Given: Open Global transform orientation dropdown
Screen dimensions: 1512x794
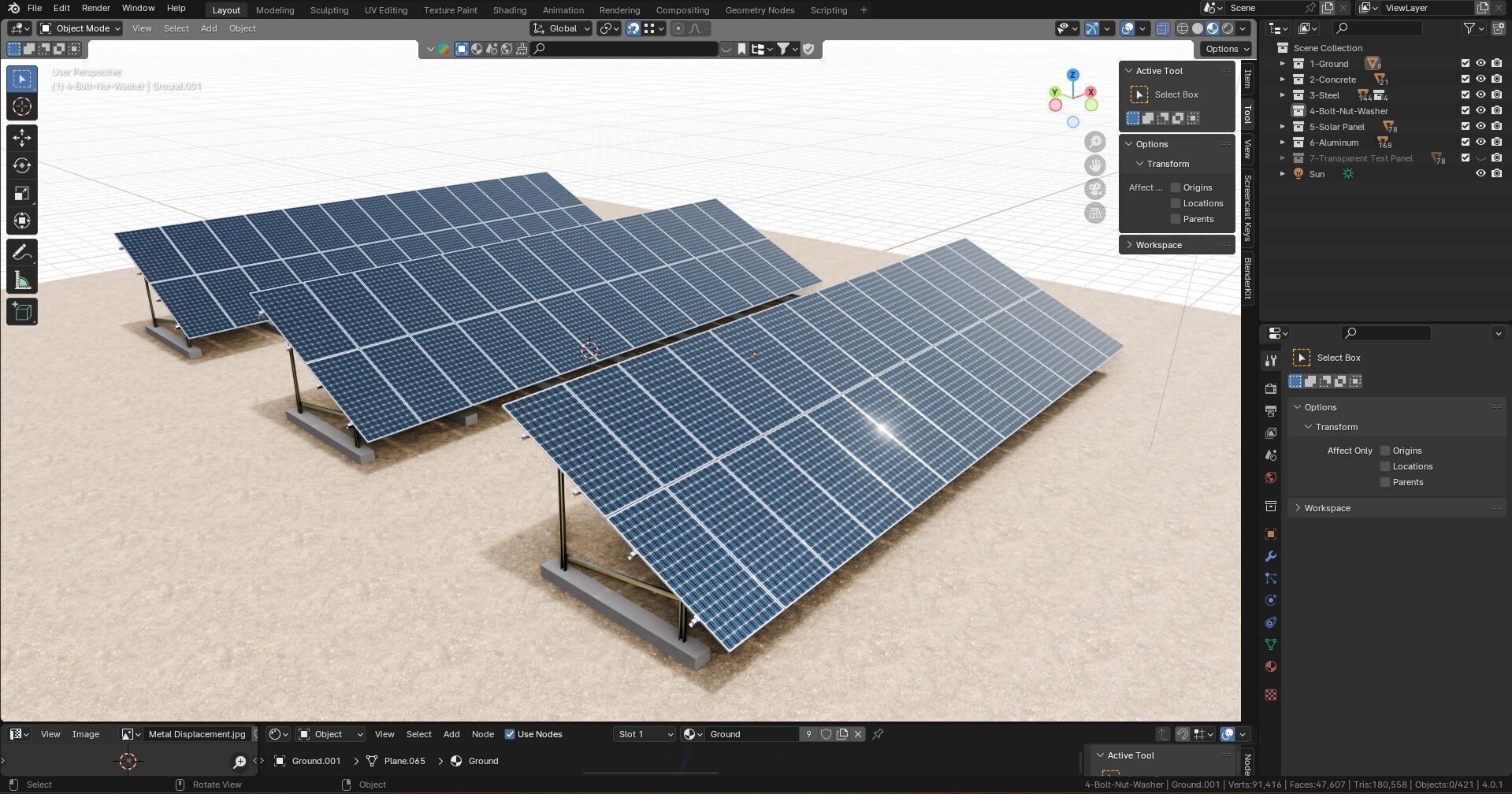Looking at the screenshot, I should click(x=562, y=28).
